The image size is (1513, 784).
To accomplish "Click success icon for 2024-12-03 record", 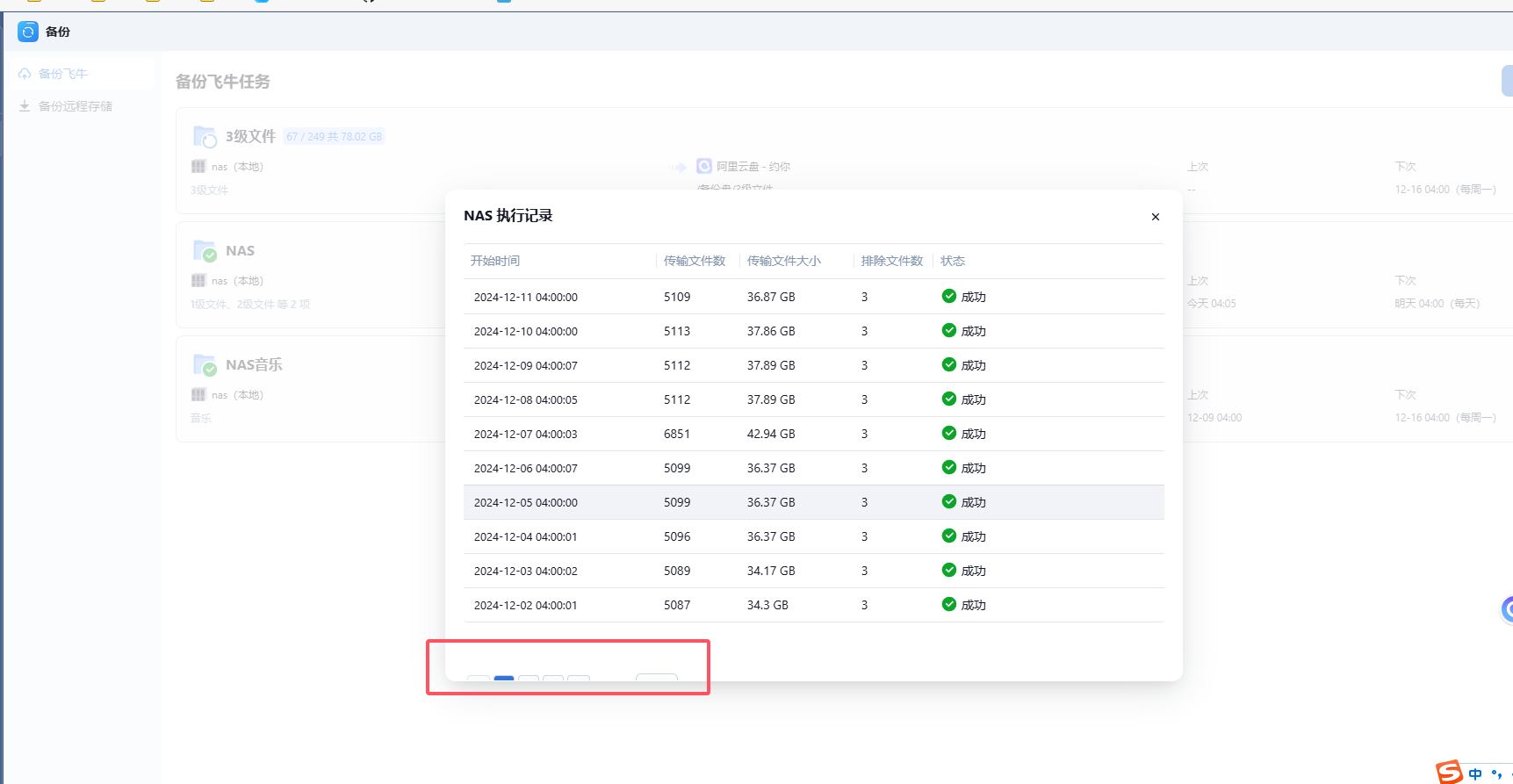I will [949, 570].
